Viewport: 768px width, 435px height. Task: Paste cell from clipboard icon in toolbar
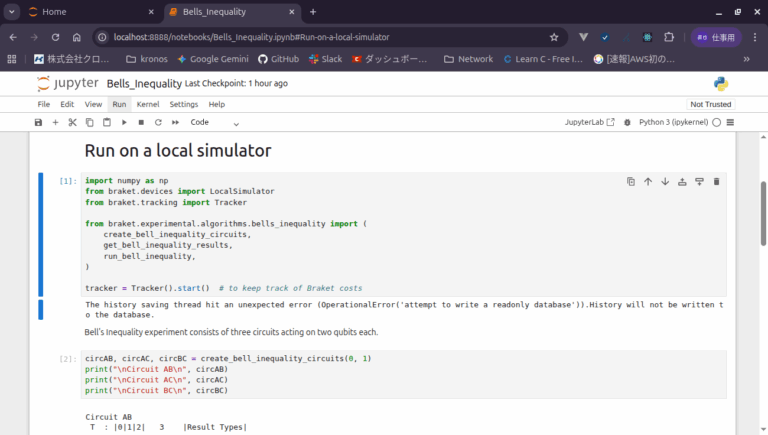107,122
